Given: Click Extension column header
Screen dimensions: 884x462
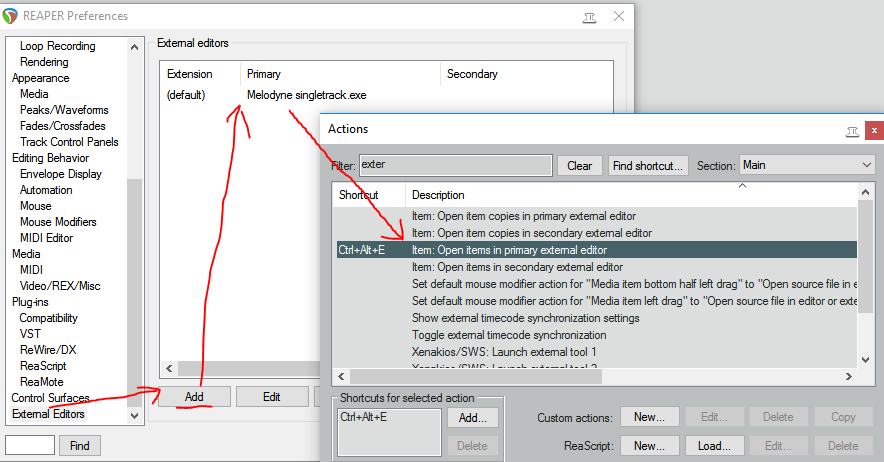Looking at the screenshot, I should (x=200, y=74).
